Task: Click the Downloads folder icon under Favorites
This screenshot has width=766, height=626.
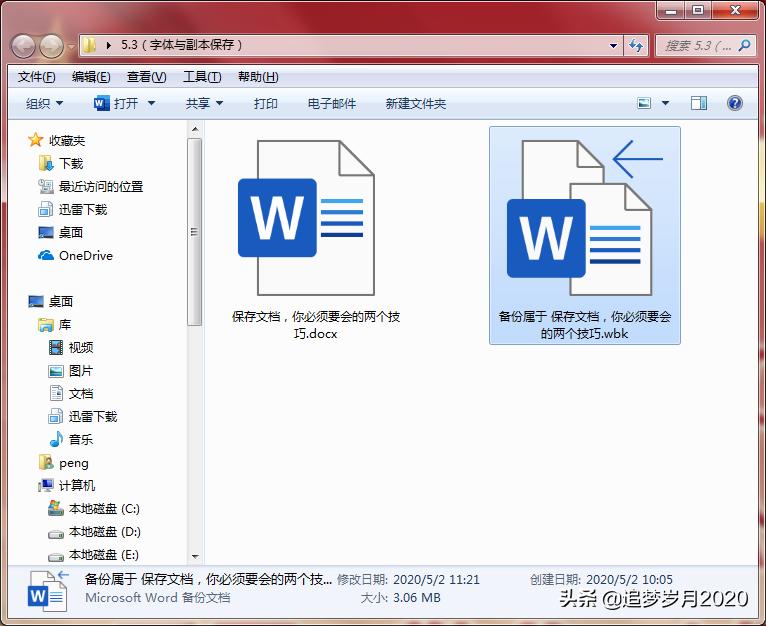Action: 45,163
